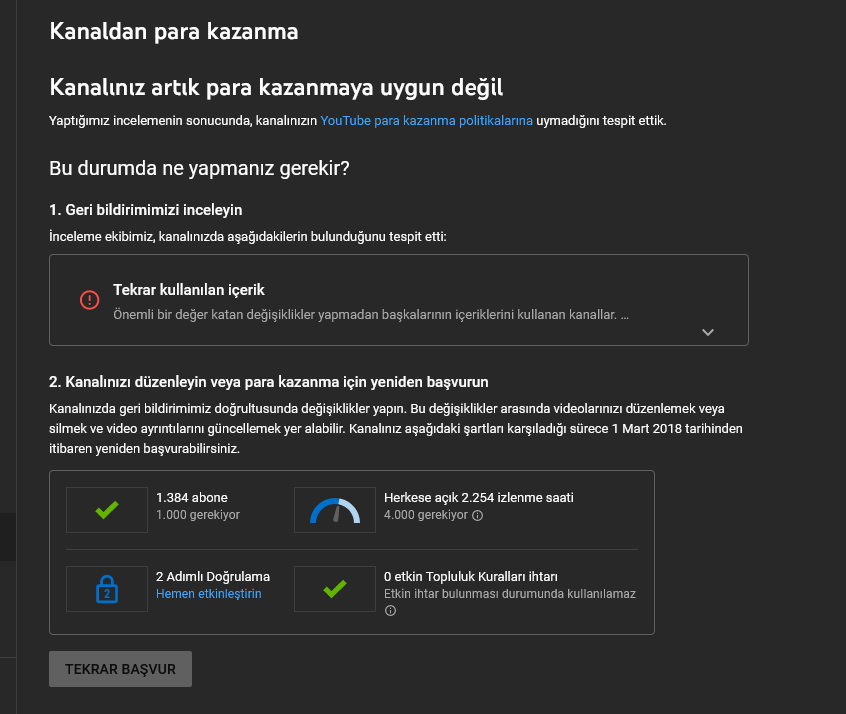846x714 pixels.
Task: Click the 1.384 abone text
Action: pos(192,498)
